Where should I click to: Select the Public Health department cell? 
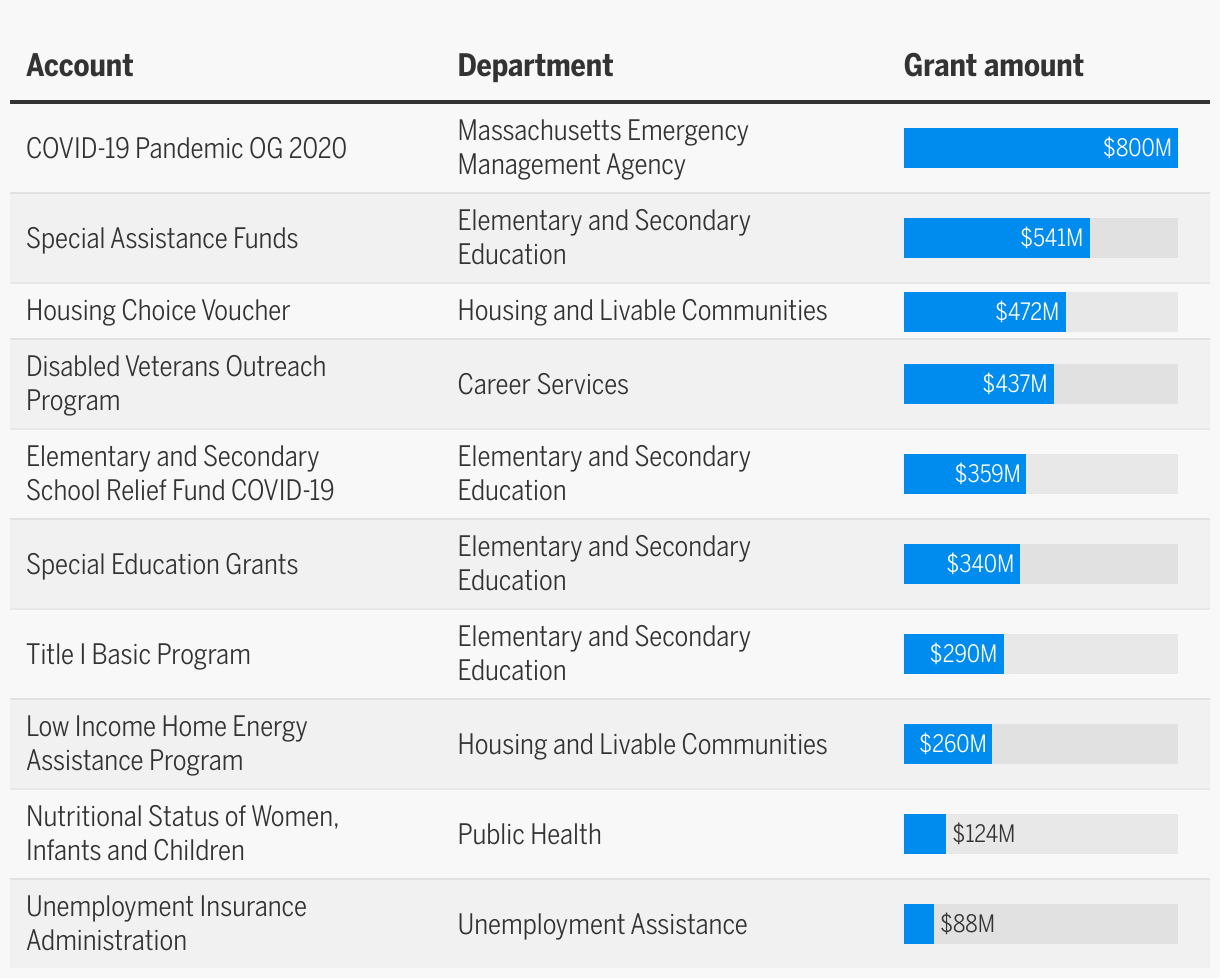point(529,835)
